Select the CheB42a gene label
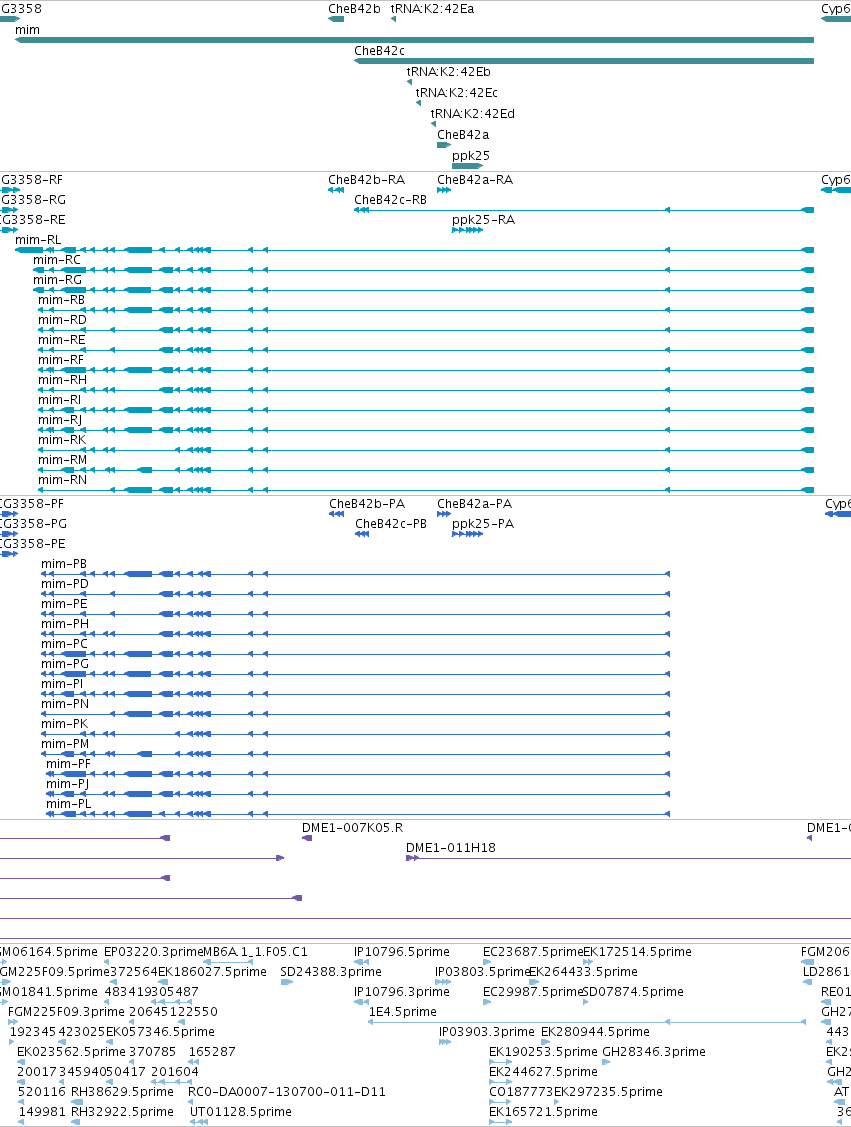 [463, 134]
